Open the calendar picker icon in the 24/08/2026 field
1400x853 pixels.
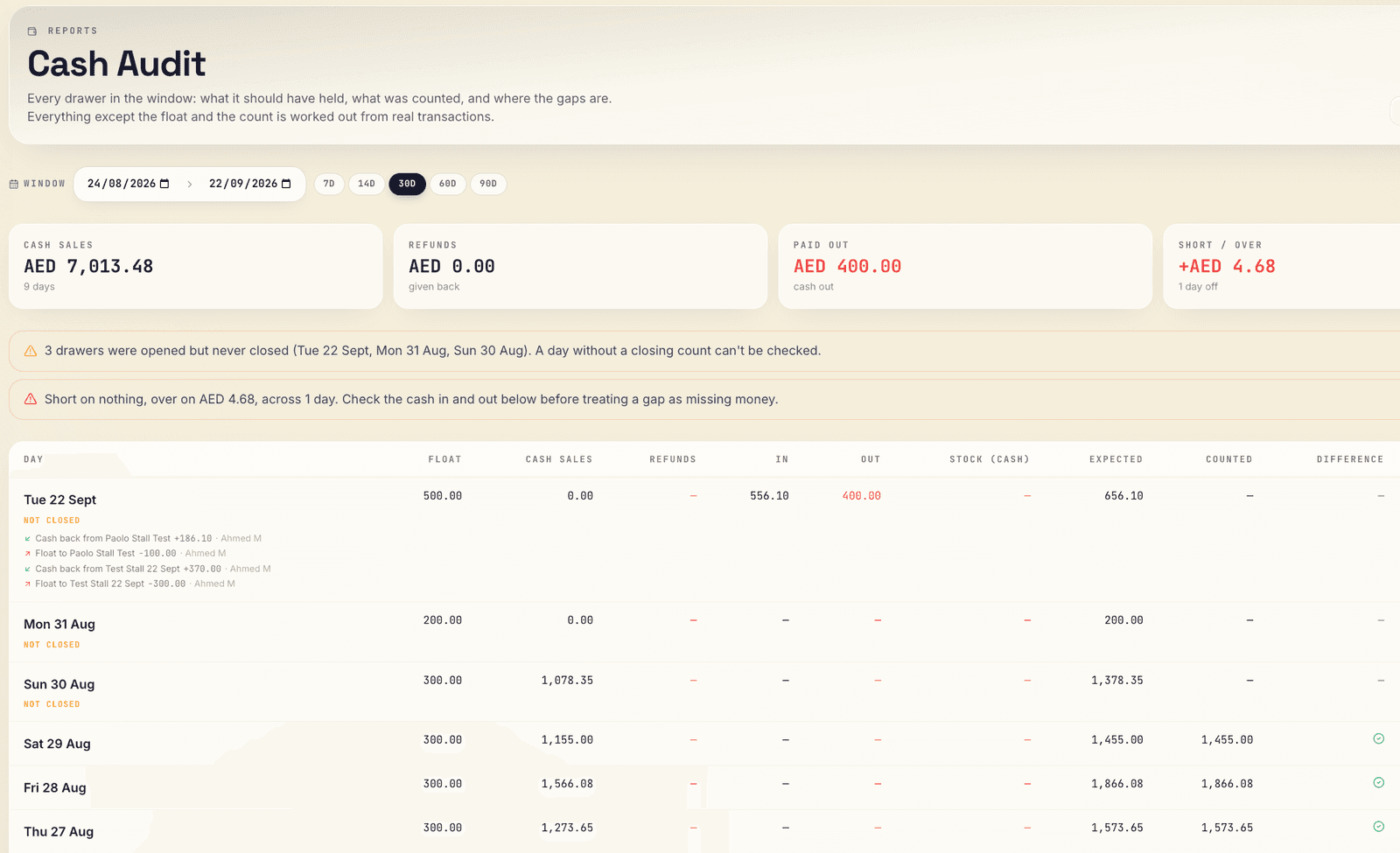[164, 184]
